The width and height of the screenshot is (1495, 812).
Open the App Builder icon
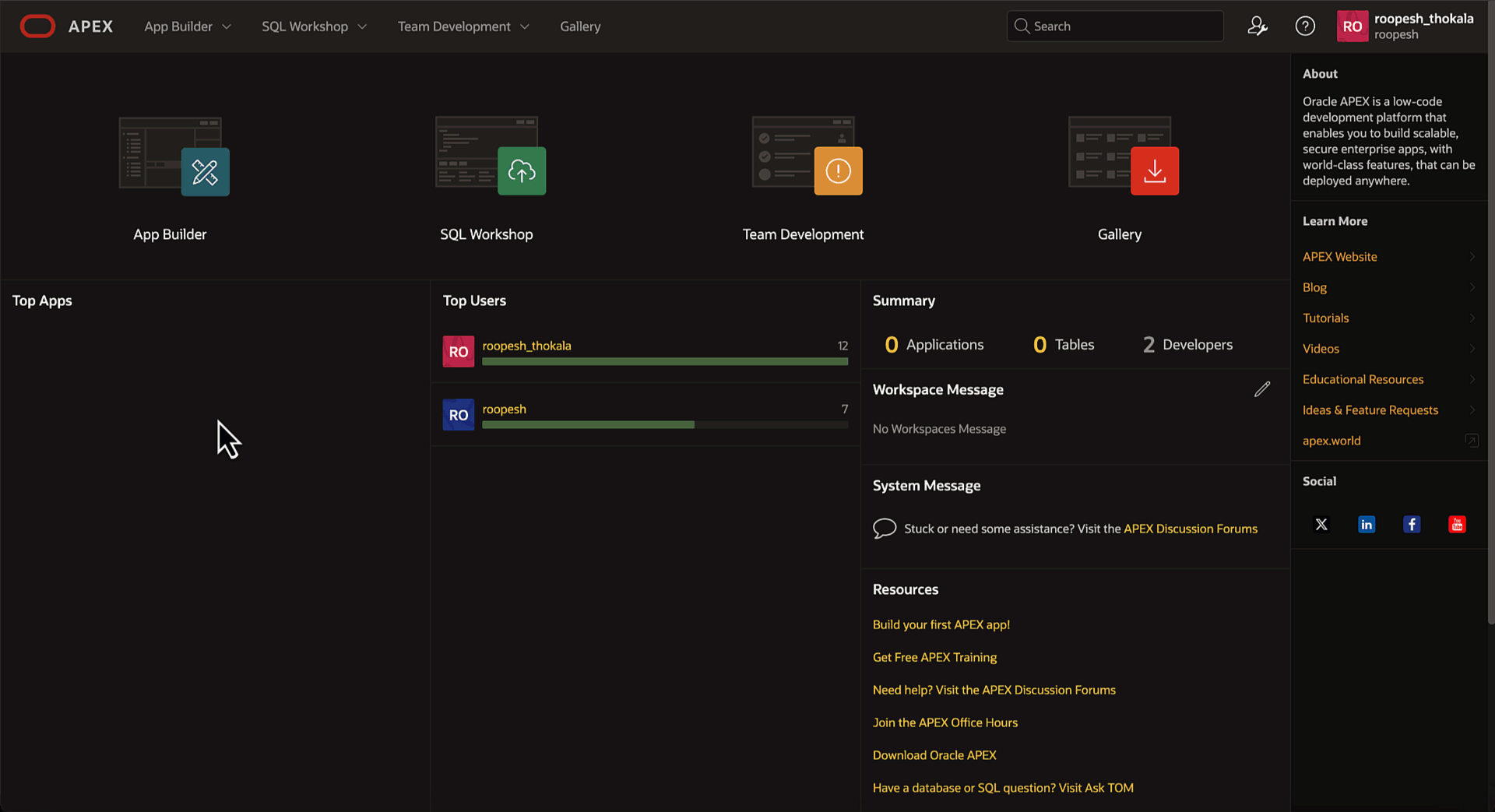pyautogui.click(x=205, y=170)
